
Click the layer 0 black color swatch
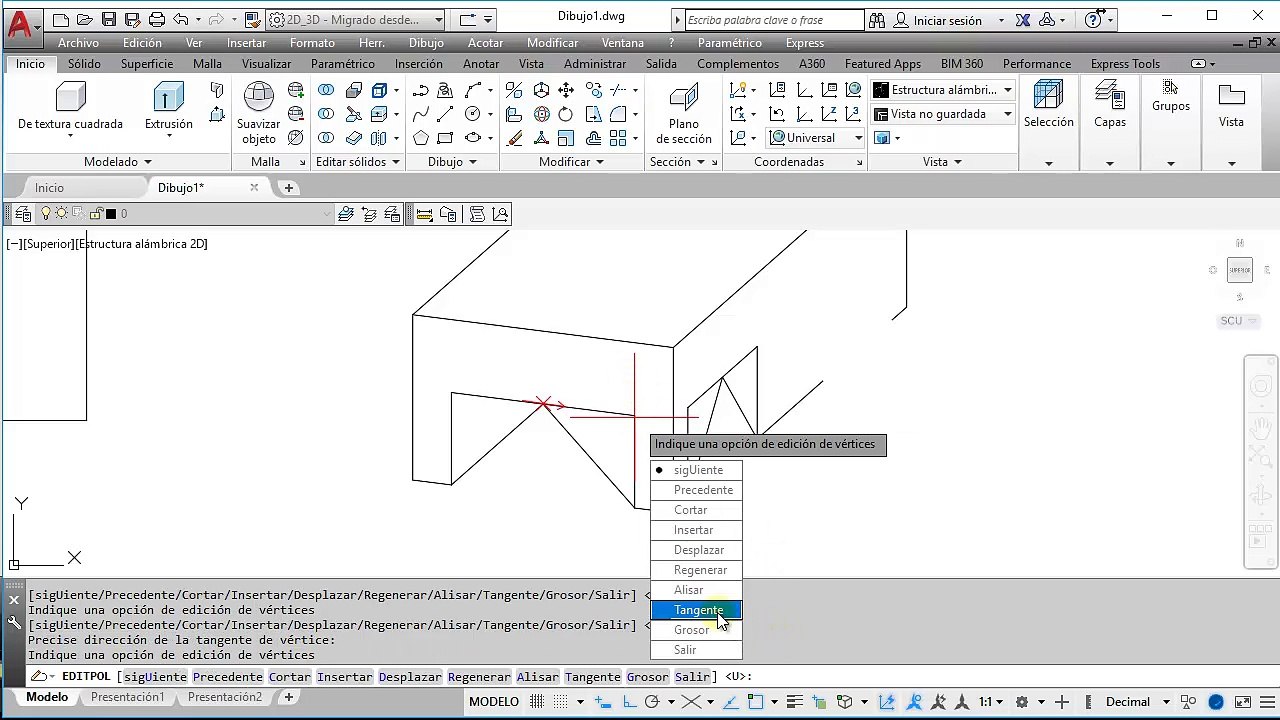pyautogui.click(x=111, y=214)
